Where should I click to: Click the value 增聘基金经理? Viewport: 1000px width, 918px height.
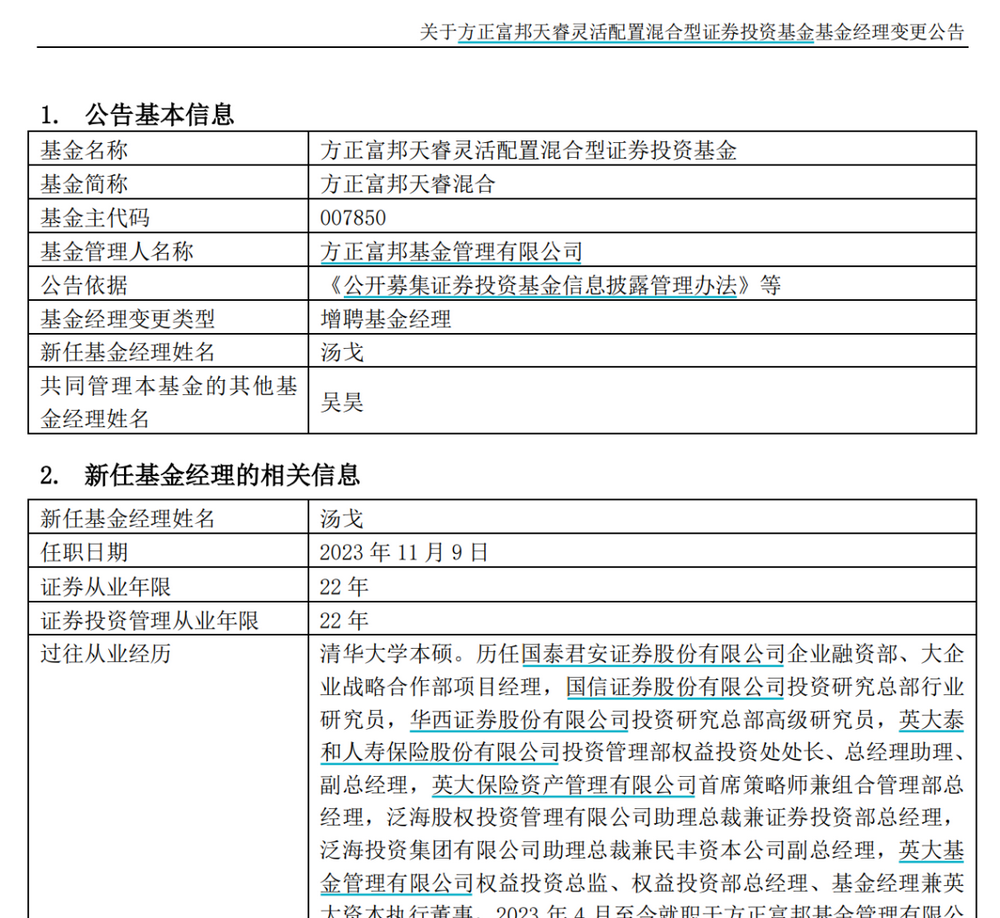tap(386, 319)
